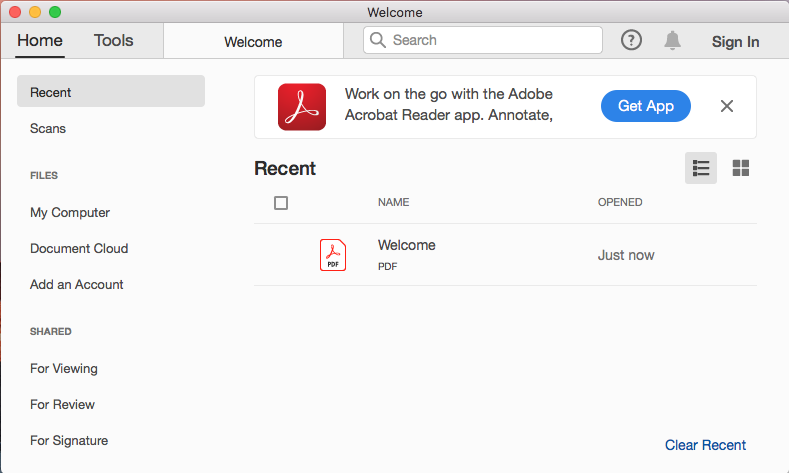
Task: Open the notifications bell
Action: [x=672, y=41]
